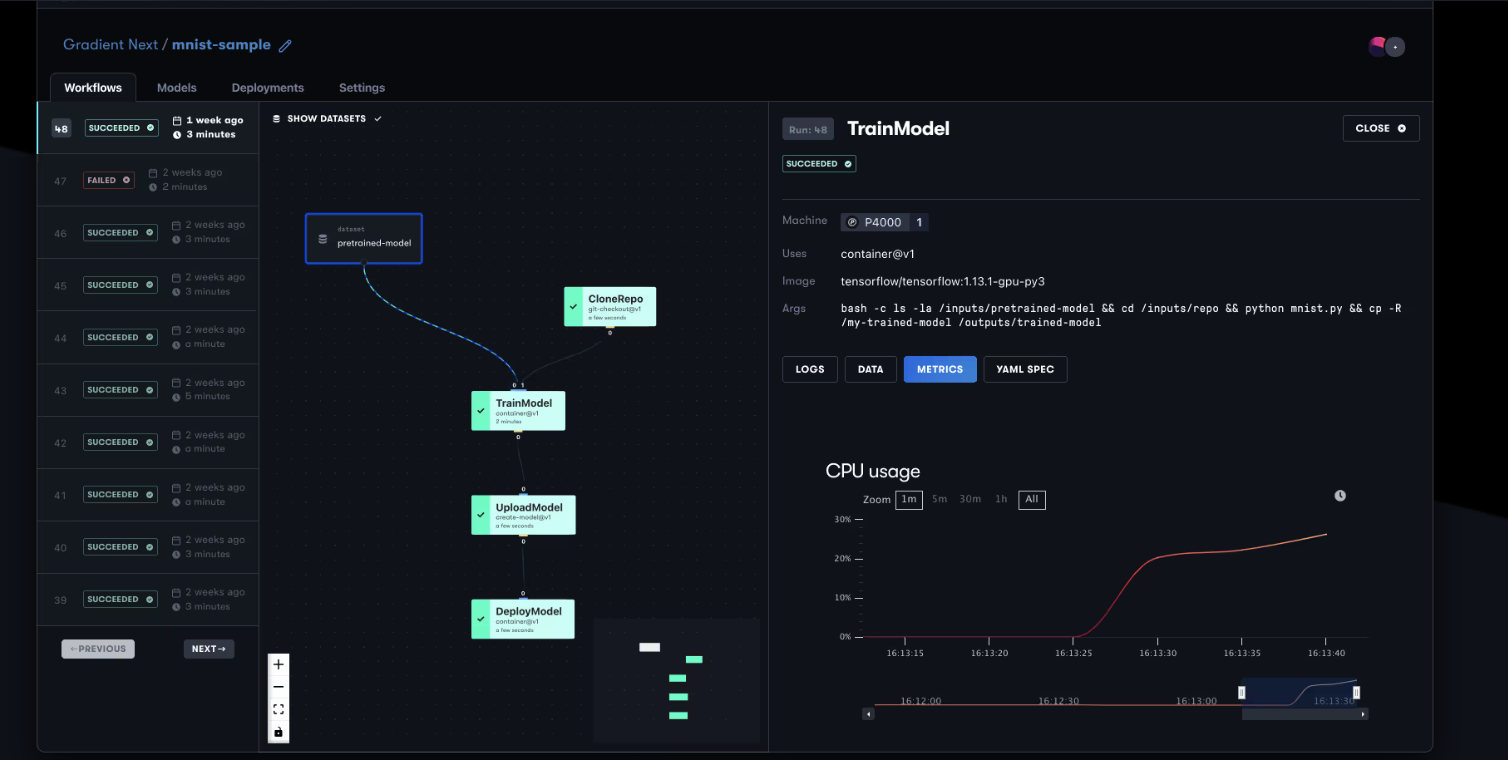Open the Models tab
The image size is (1508, 760).
(177, 88)
